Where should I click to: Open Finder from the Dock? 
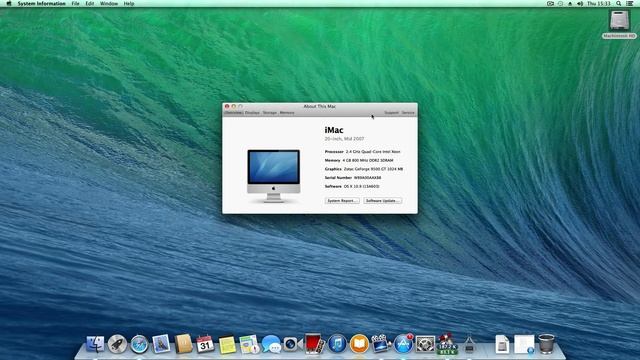point(95,344)
